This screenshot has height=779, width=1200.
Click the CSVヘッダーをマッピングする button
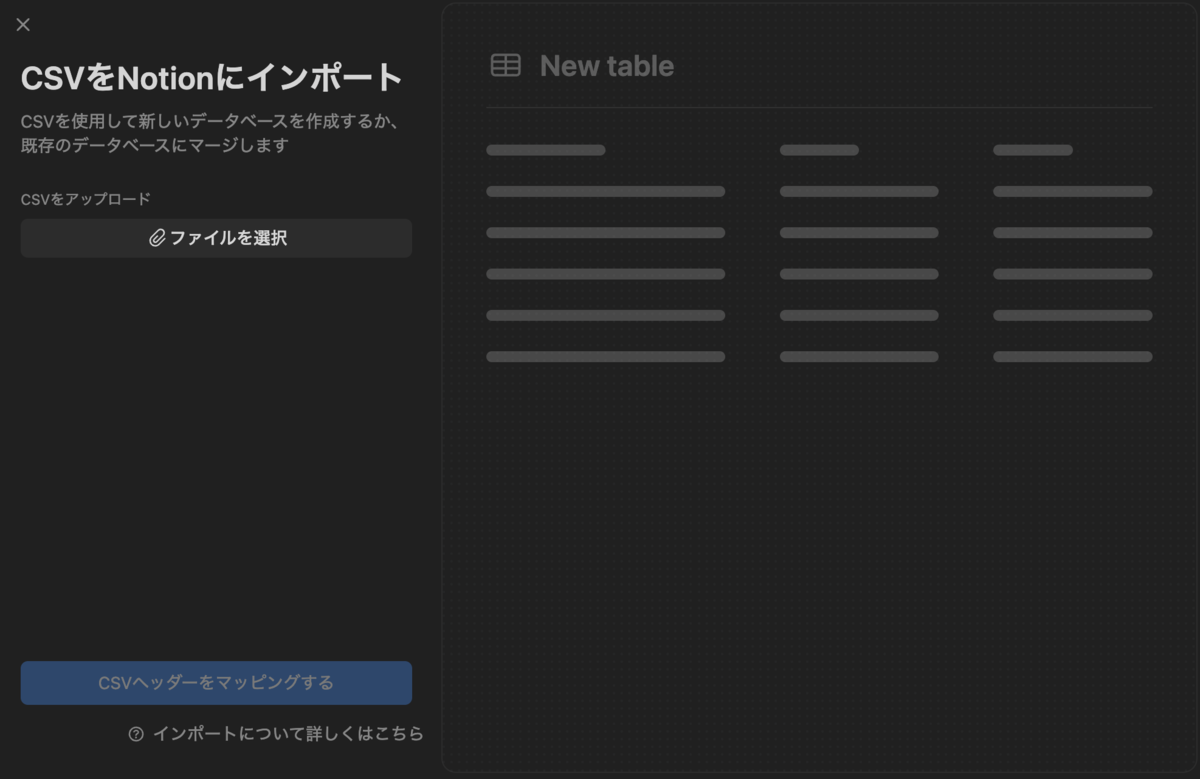point(216,683)
